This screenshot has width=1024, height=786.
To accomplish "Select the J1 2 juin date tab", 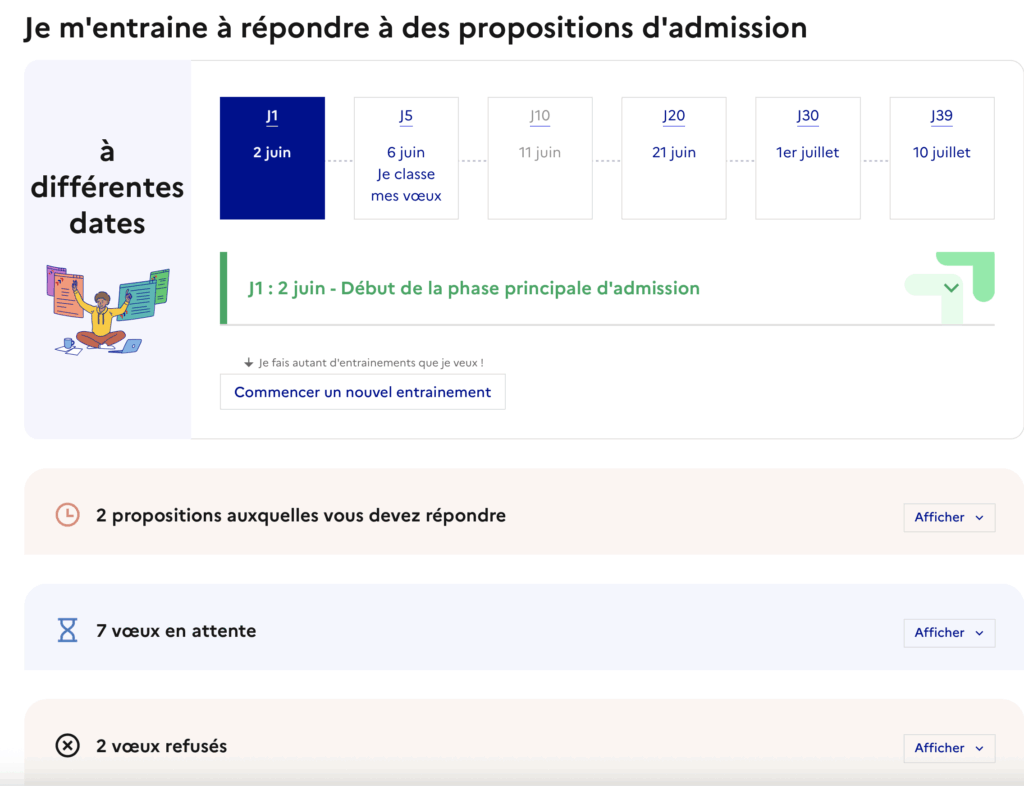I will click(x=272, y=158).
